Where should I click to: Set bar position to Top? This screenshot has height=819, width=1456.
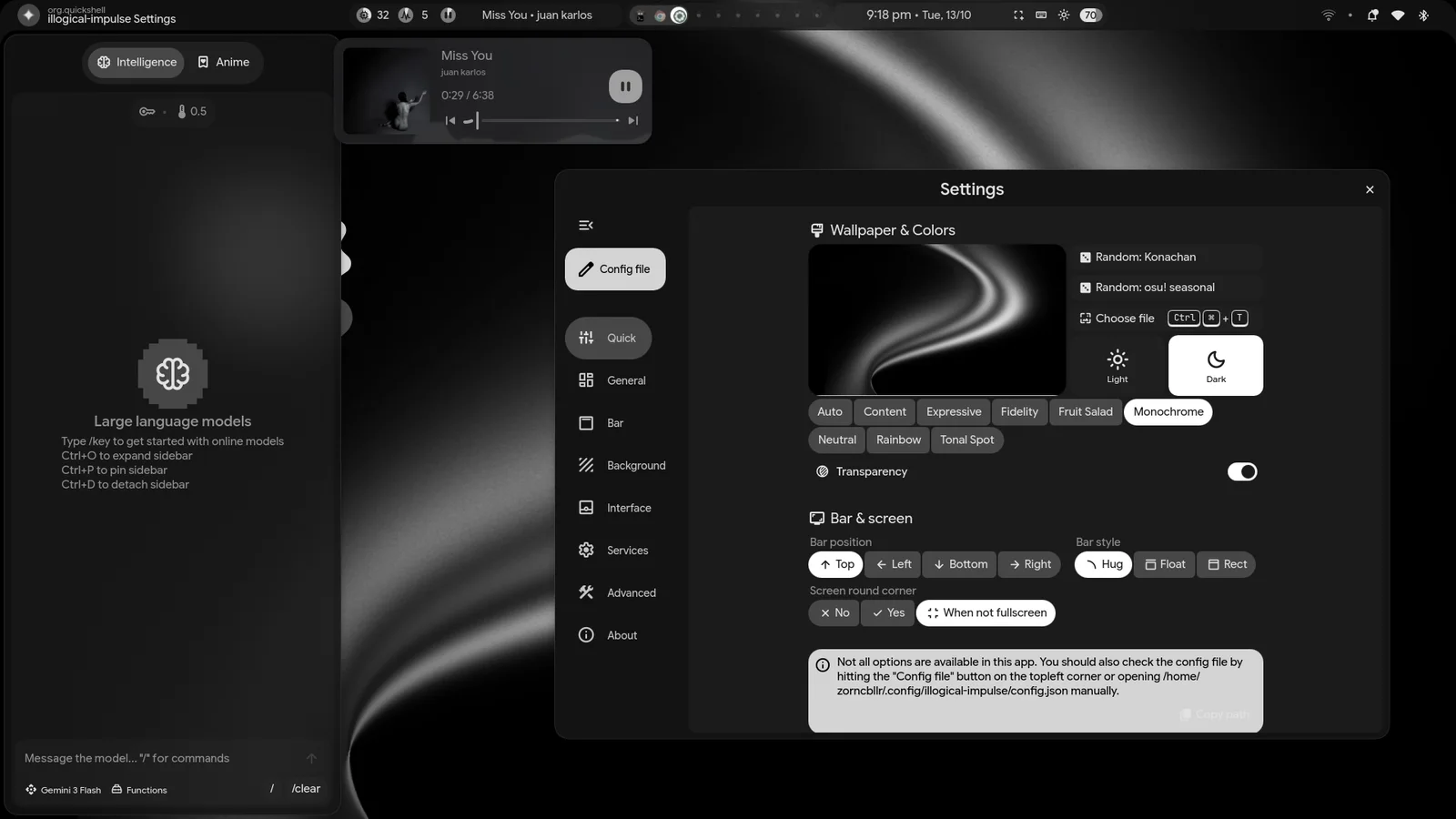pyautogui.click(x=835, y=564)
